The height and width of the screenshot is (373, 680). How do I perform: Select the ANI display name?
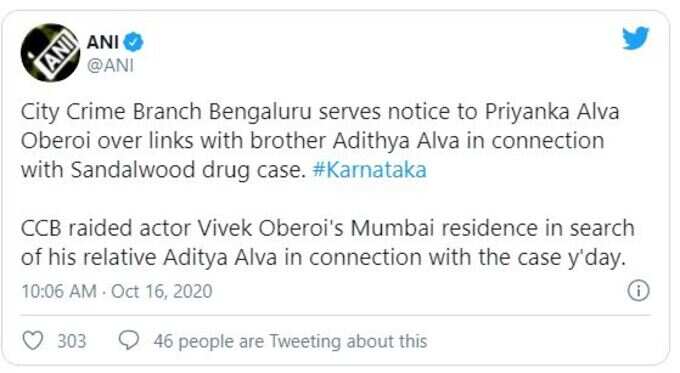click(x=103, y=42)
